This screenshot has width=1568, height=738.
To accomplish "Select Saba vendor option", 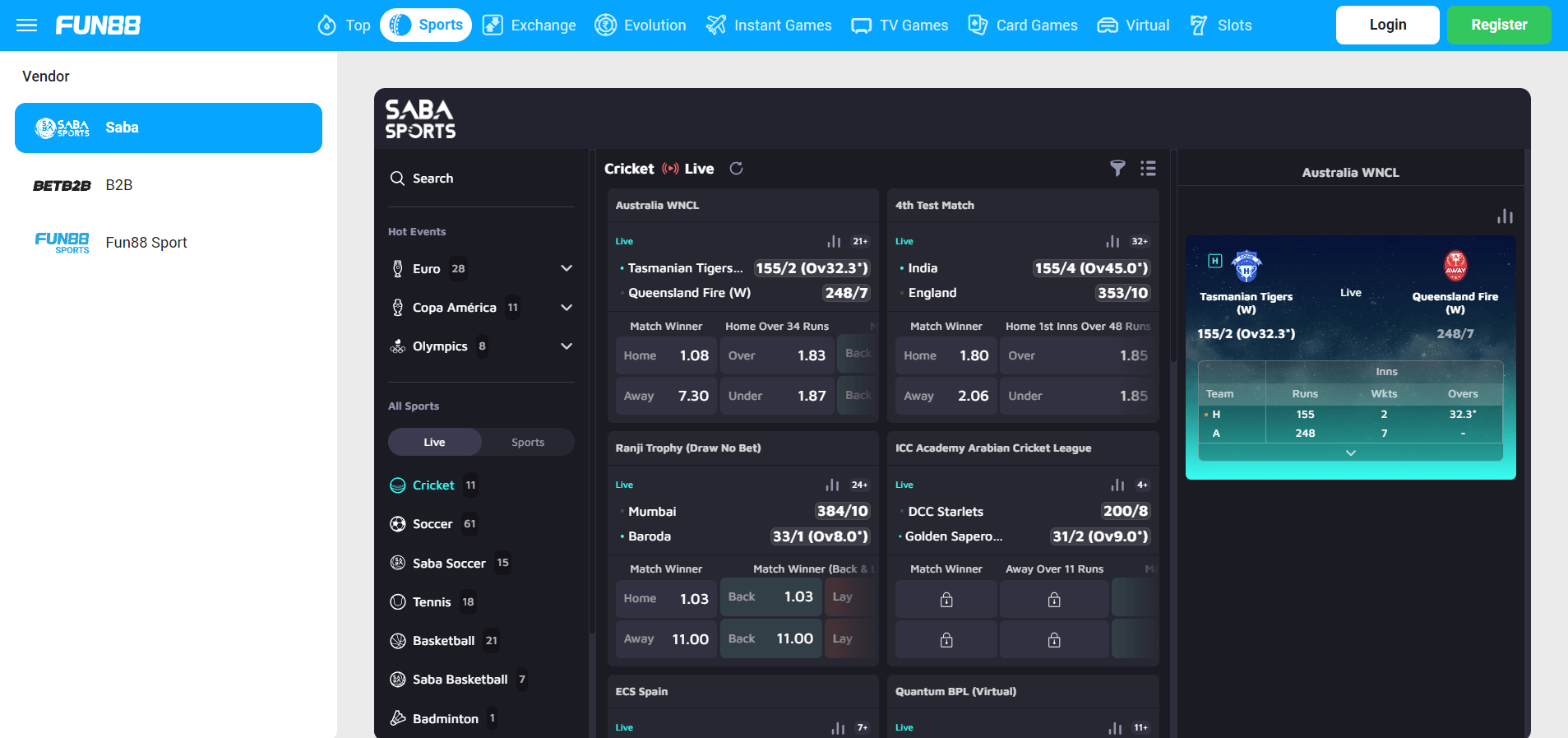I will tap(169, 128).
